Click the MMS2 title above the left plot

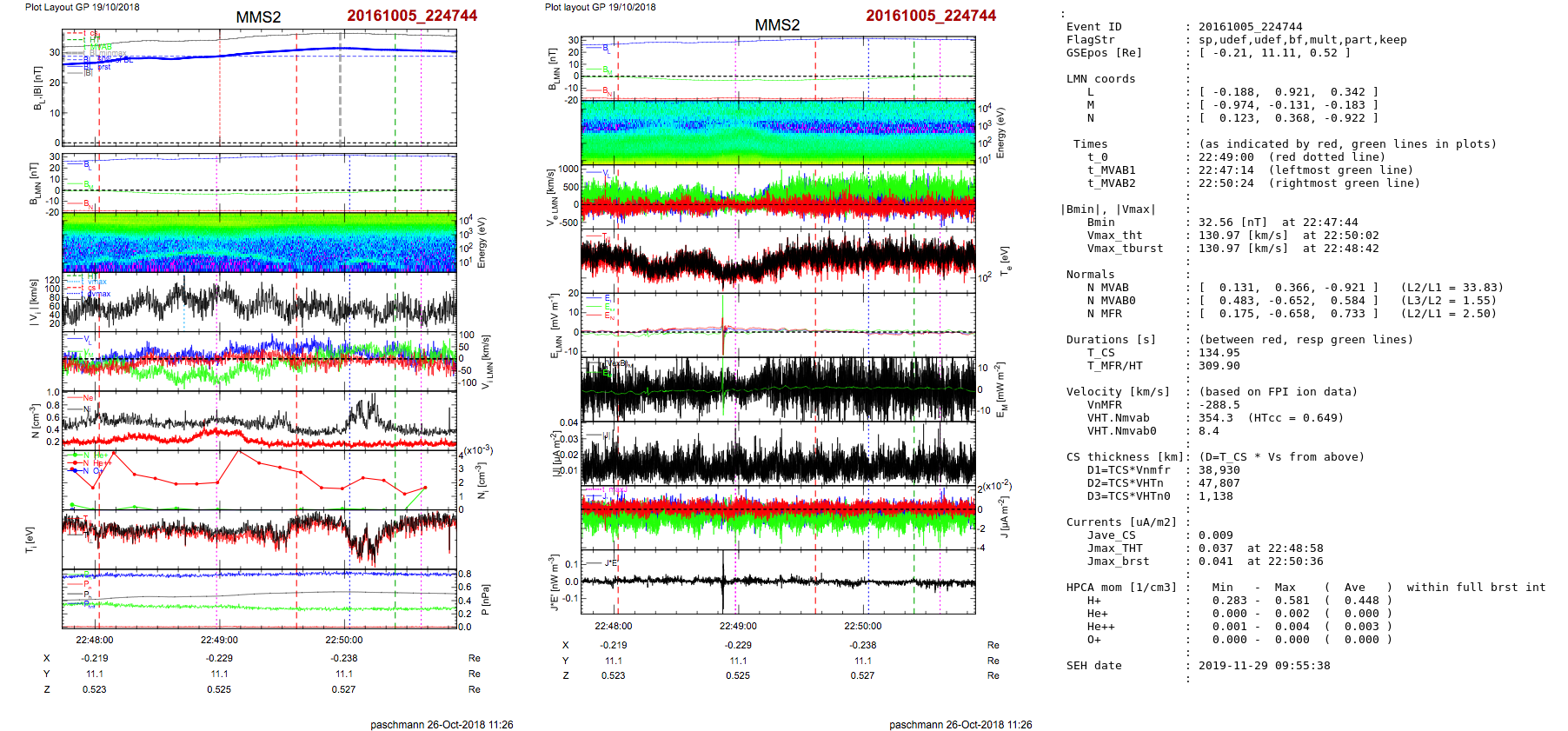pos(258,17)
